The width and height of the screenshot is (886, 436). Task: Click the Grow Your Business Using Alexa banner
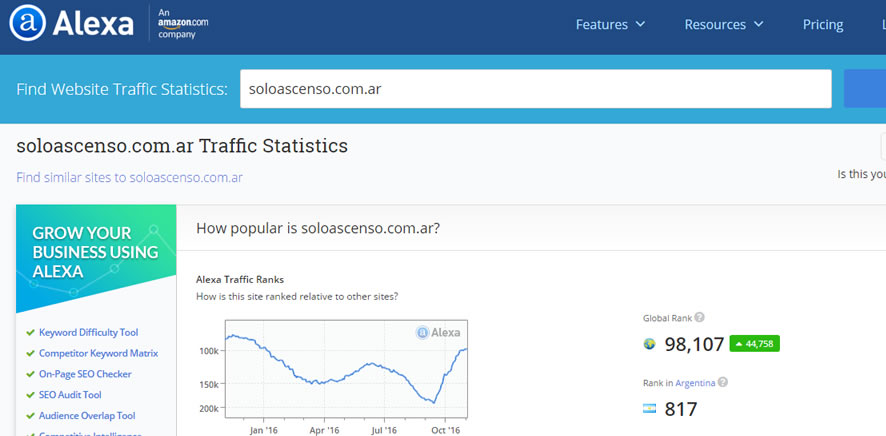click(96, 258)
